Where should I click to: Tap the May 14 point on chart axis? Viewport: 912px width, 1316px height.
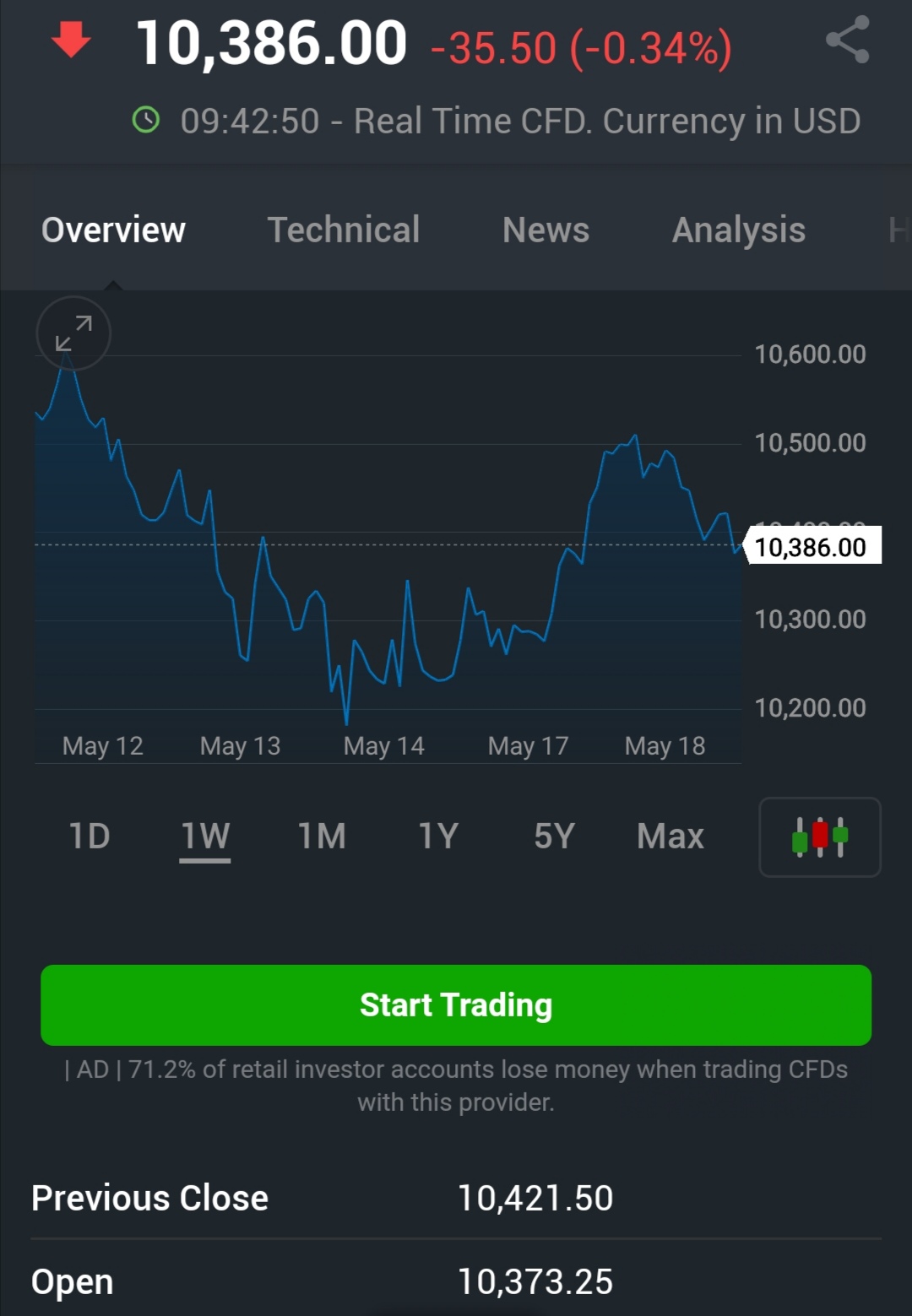pyautogui.click(x=383, y=746)
